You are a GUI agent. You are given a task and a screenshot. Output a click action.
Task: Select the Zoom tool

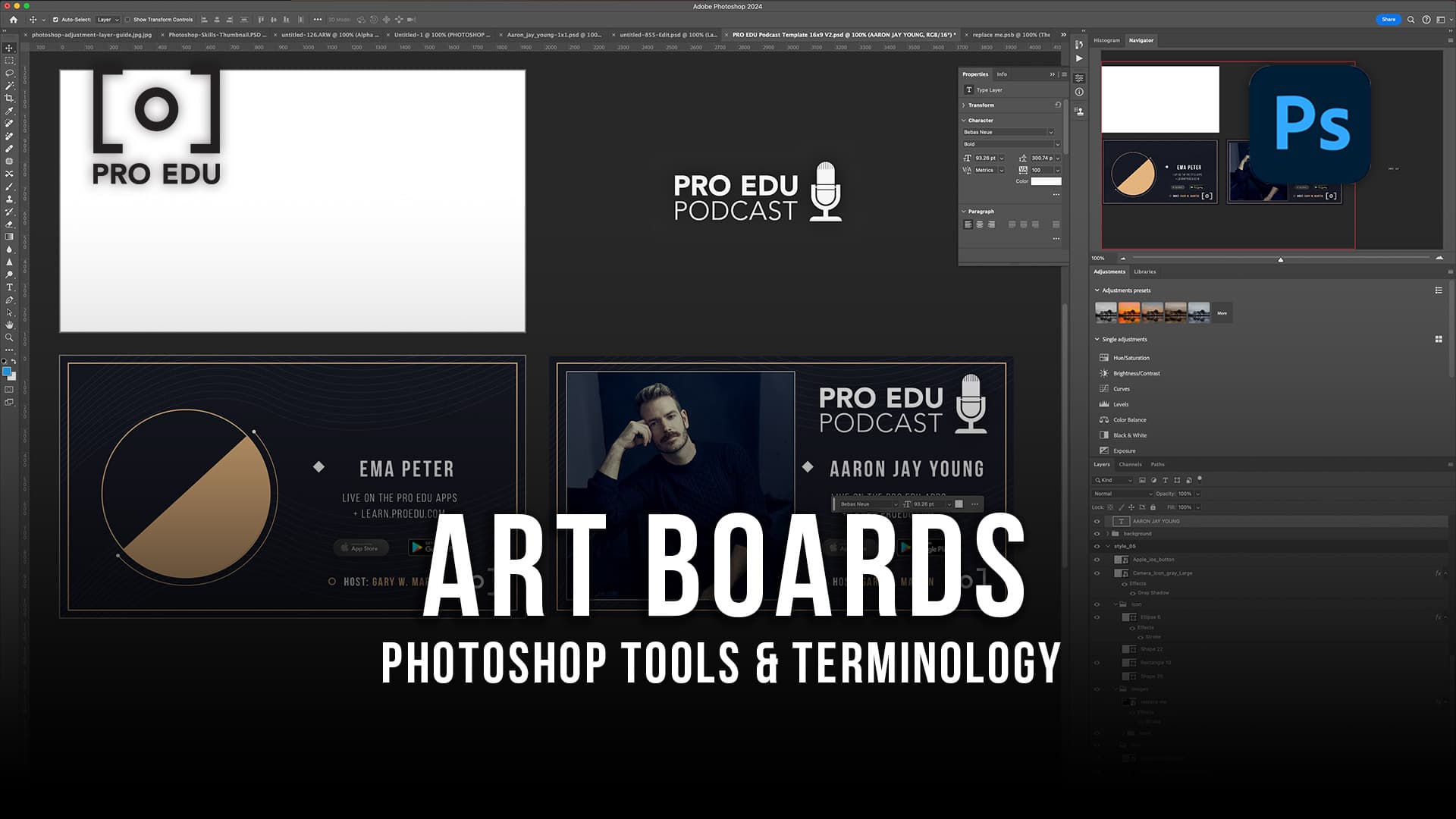point(9,338)
